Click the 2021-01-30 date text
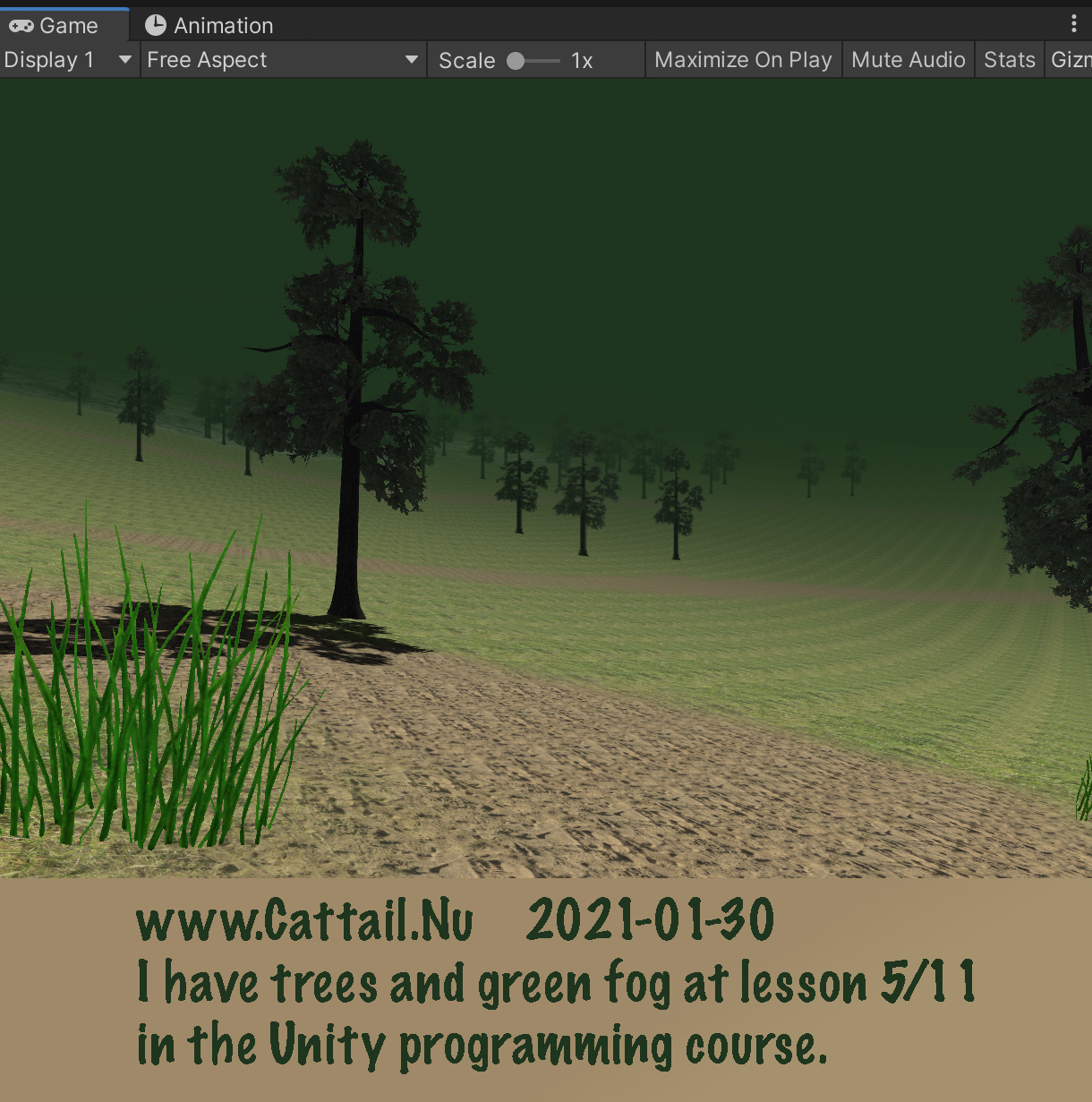 click(x=650, y=920)
